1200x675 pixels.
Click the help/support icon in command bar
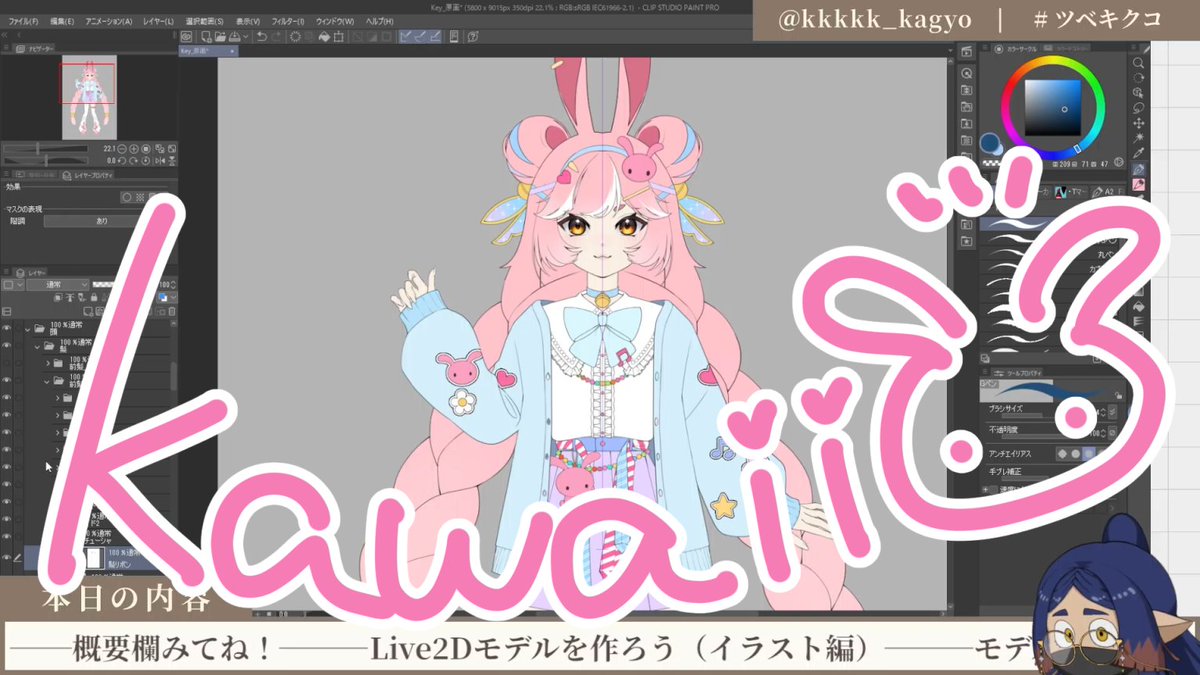tap(473, 37)
